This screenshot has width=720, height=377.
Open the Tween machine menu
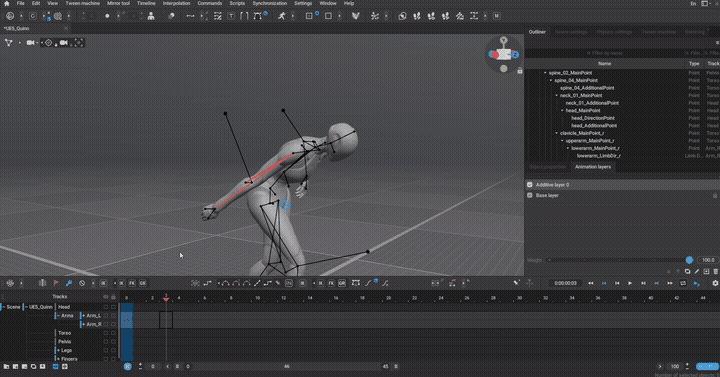tap(83, 3)
